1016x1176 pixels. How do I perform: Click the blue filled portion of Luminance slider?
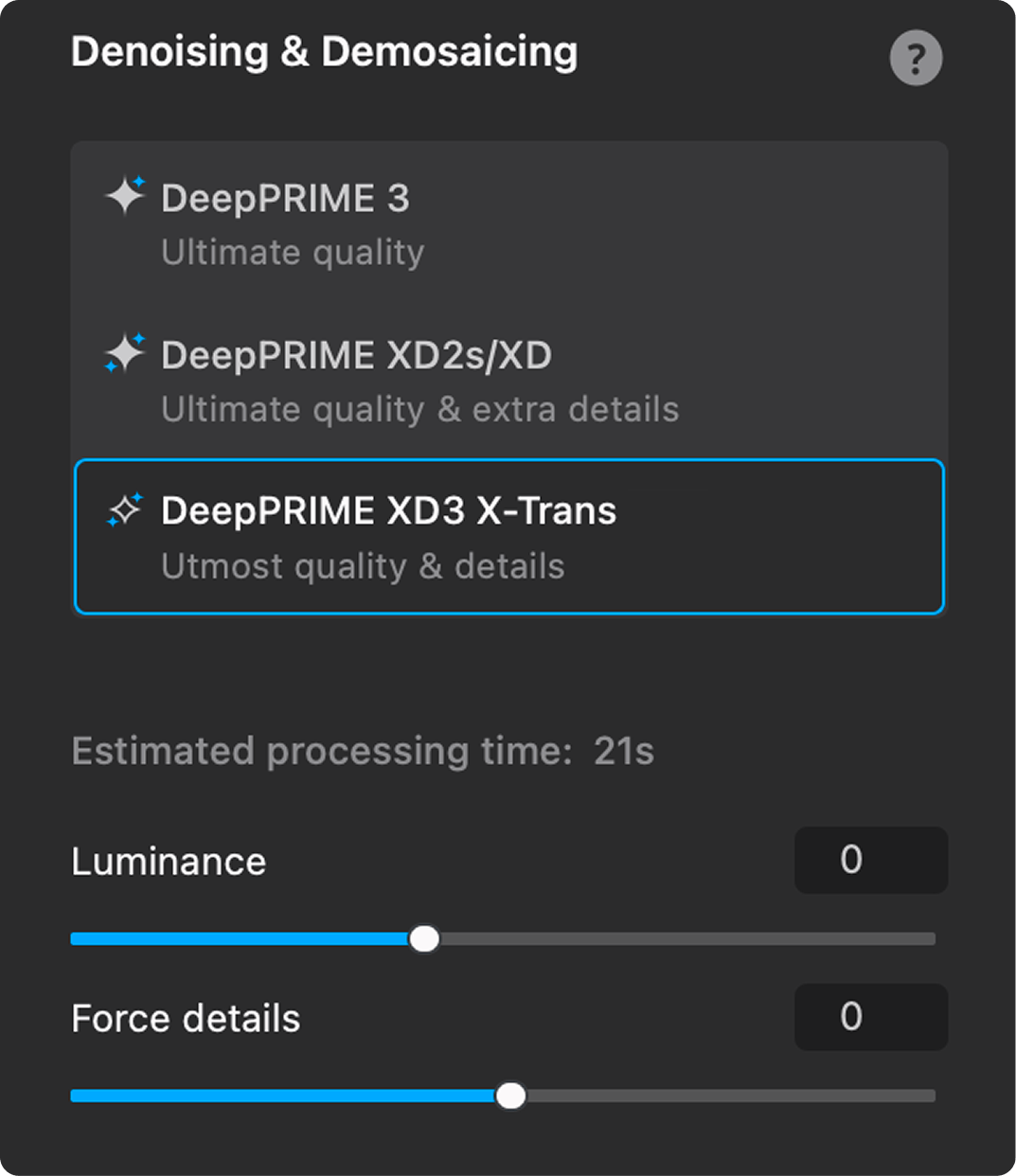(241, 939)
